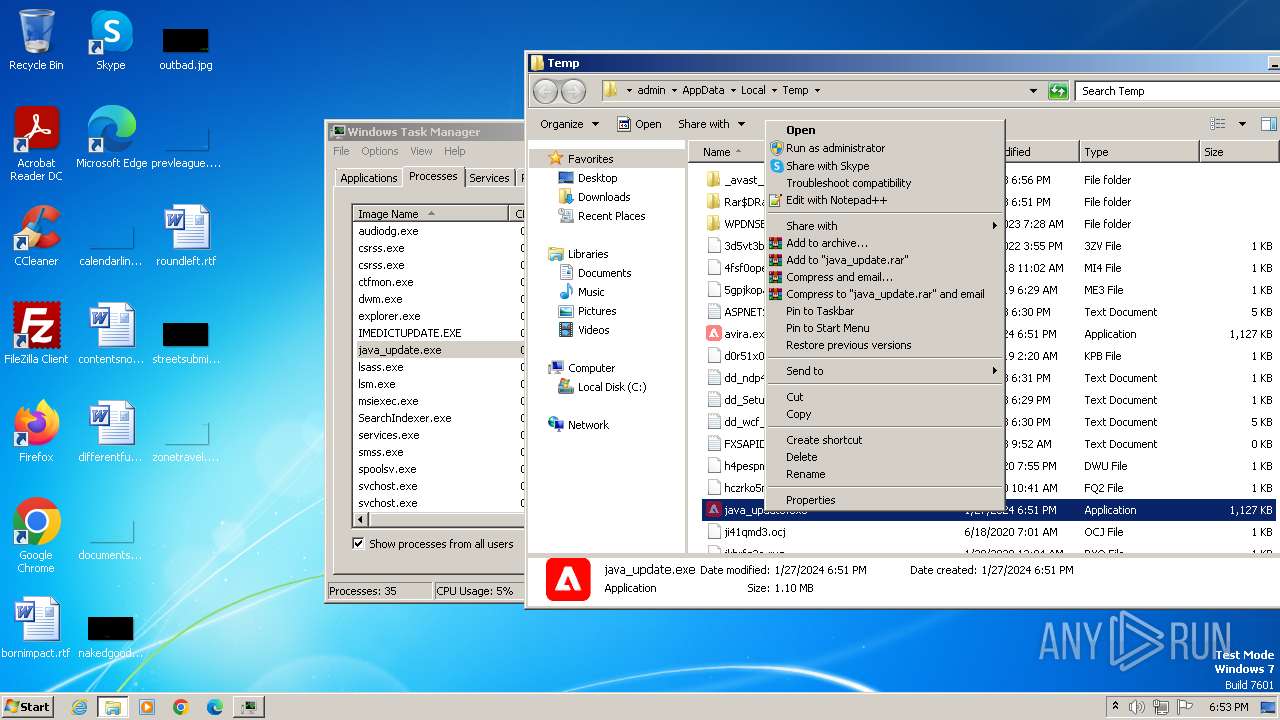Screen dimensions: 1280x720
Task: Expand Share with submenu in context menu
Action: coord(884,226)
